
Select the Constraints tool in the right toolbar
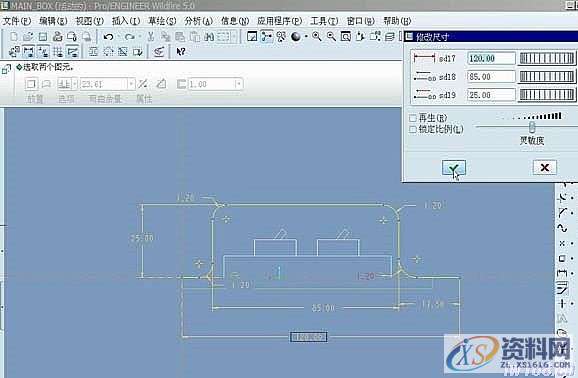pos(562,304)
